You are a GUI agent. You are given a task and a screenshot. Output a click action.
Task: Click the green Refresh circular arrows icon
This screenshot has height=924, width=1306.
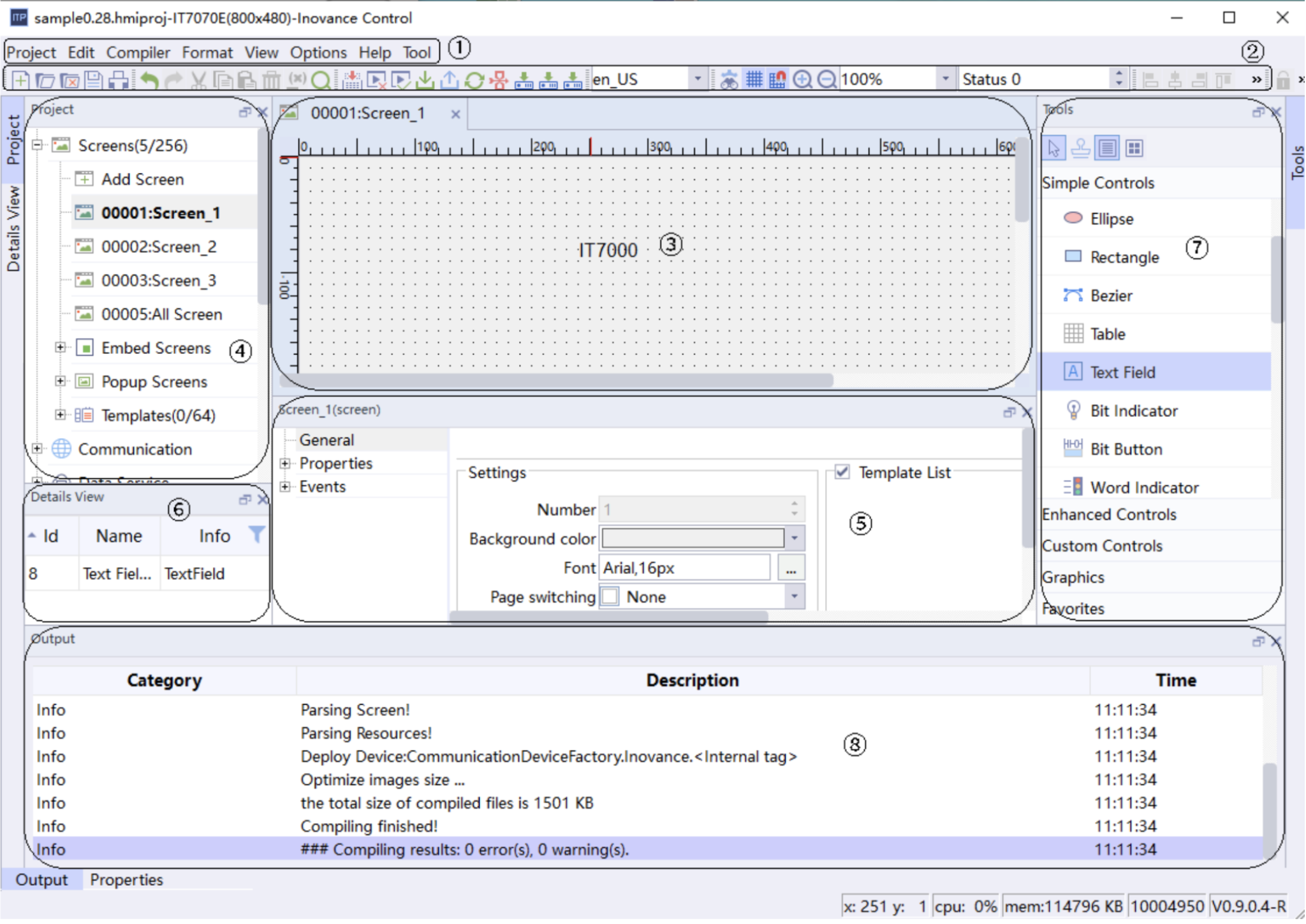[x=474, y=80]
